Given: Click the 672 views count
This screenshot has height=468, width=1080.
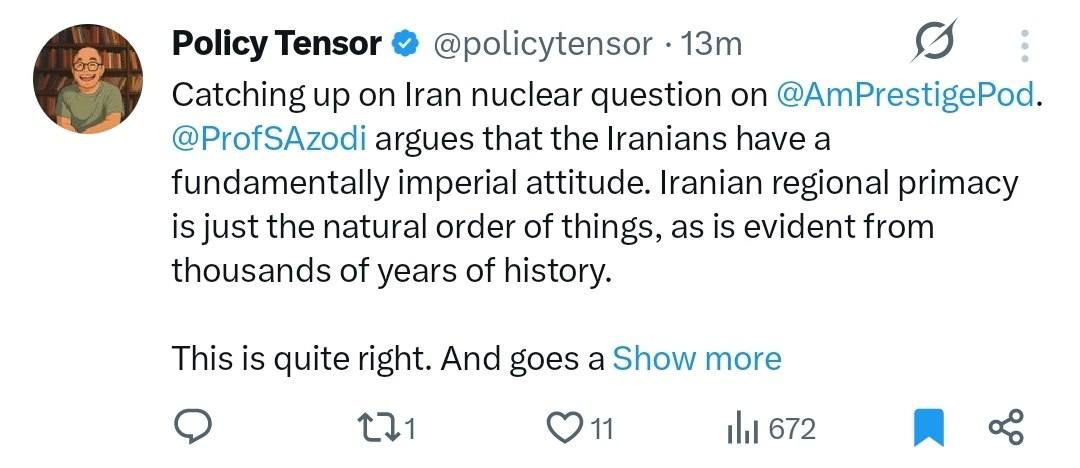Looking at the screenshot, I should (792, 429).
